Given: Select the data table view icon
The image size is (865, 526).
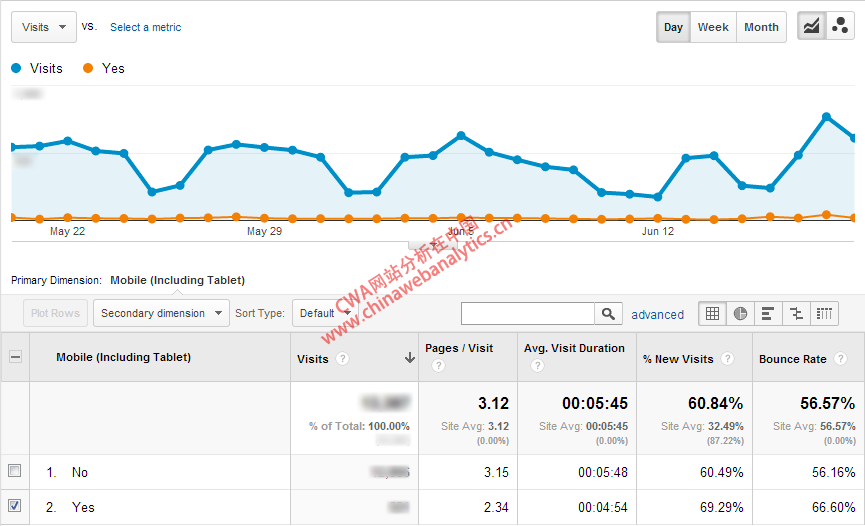Looking at the screenshot, I should pos(712,313).
